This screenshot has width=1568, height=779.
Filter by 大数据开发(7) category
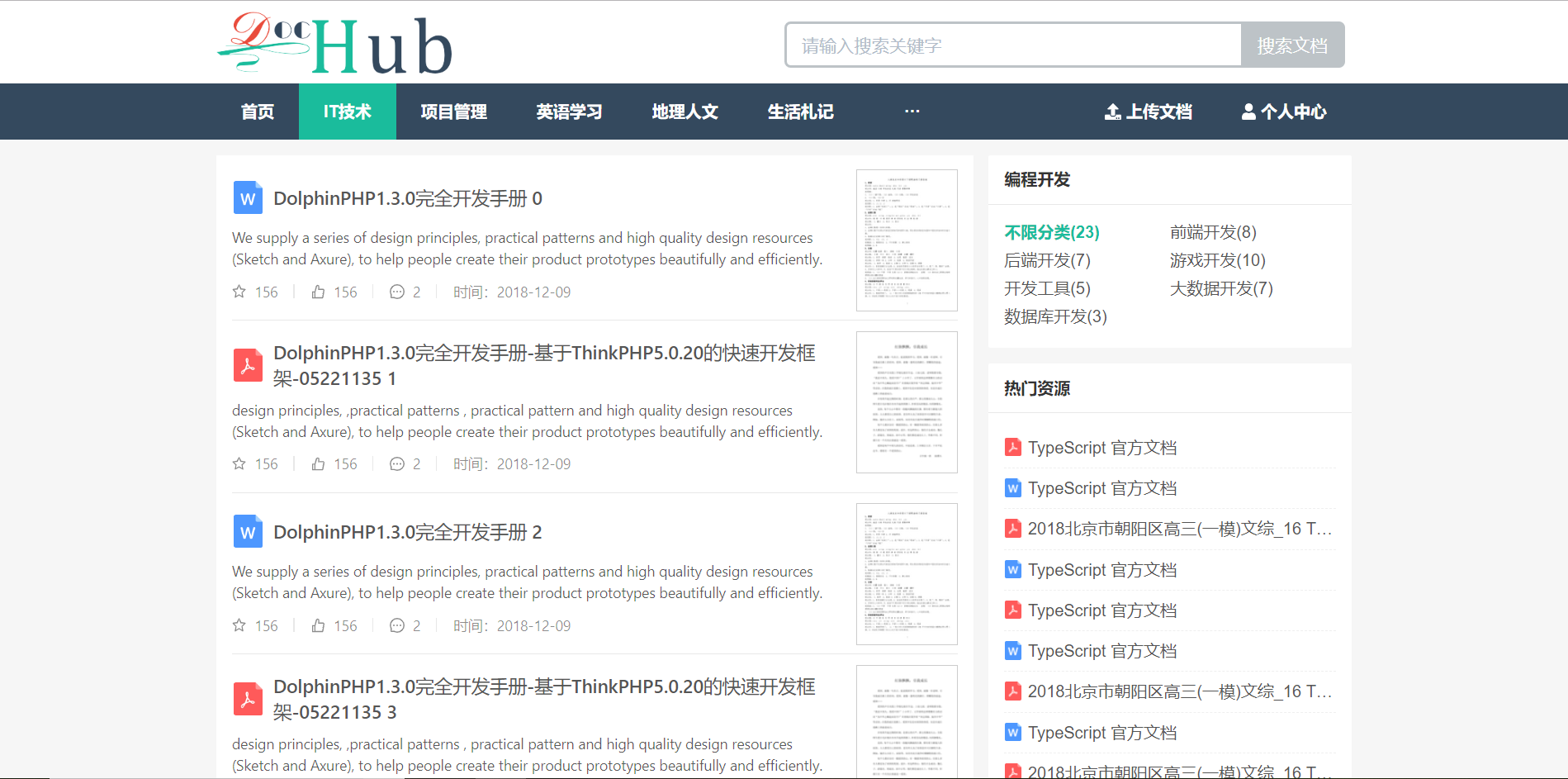(1221, 288)
